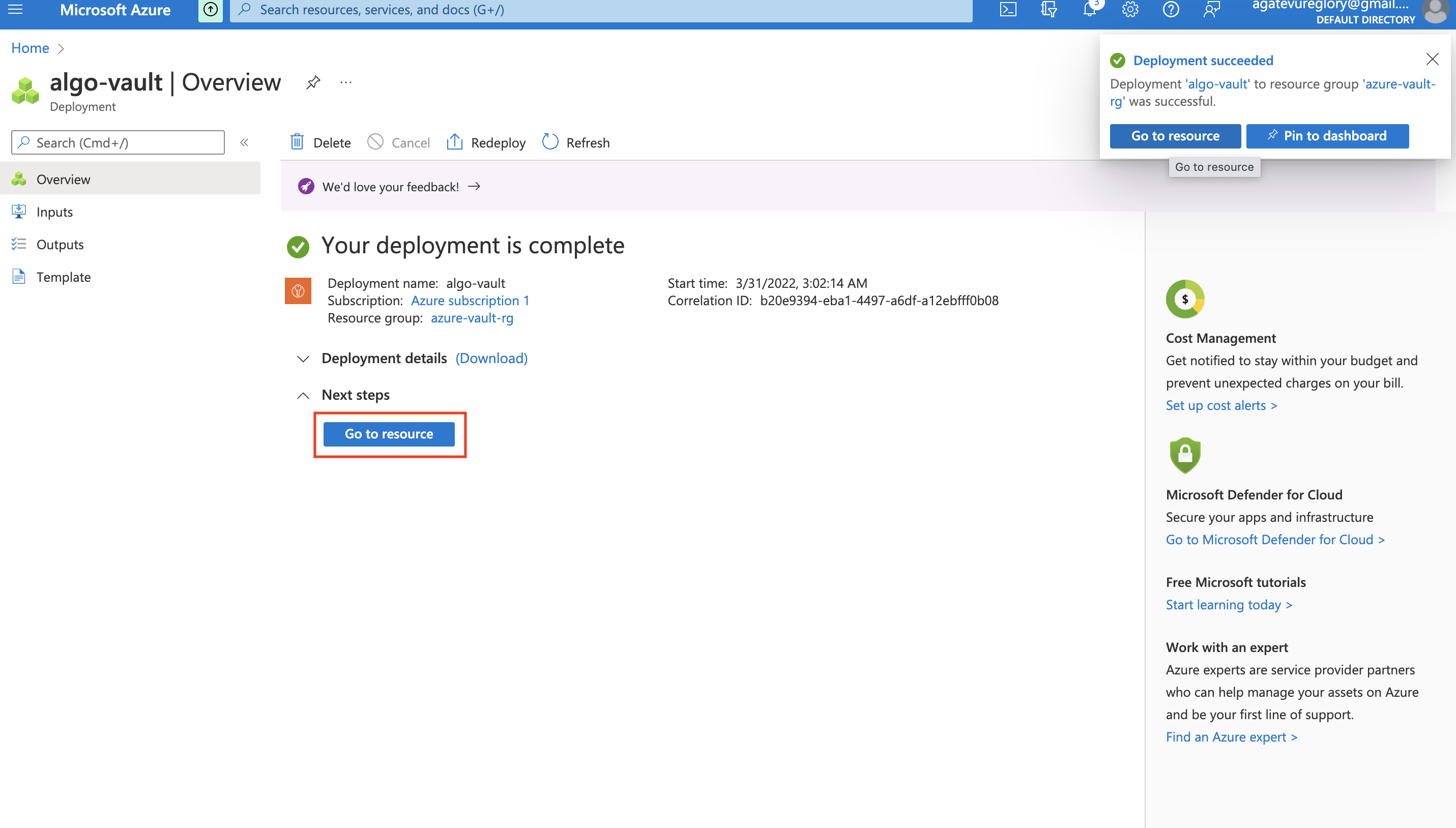
Task: Open the ellipsis more options menu
Action: [346, 82]
